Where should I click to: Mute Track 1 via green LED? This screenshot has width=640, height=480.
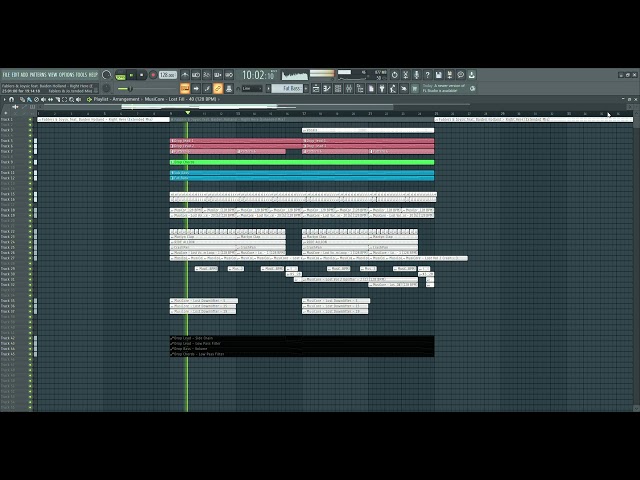pyautogui.click(x=30, y=120)
